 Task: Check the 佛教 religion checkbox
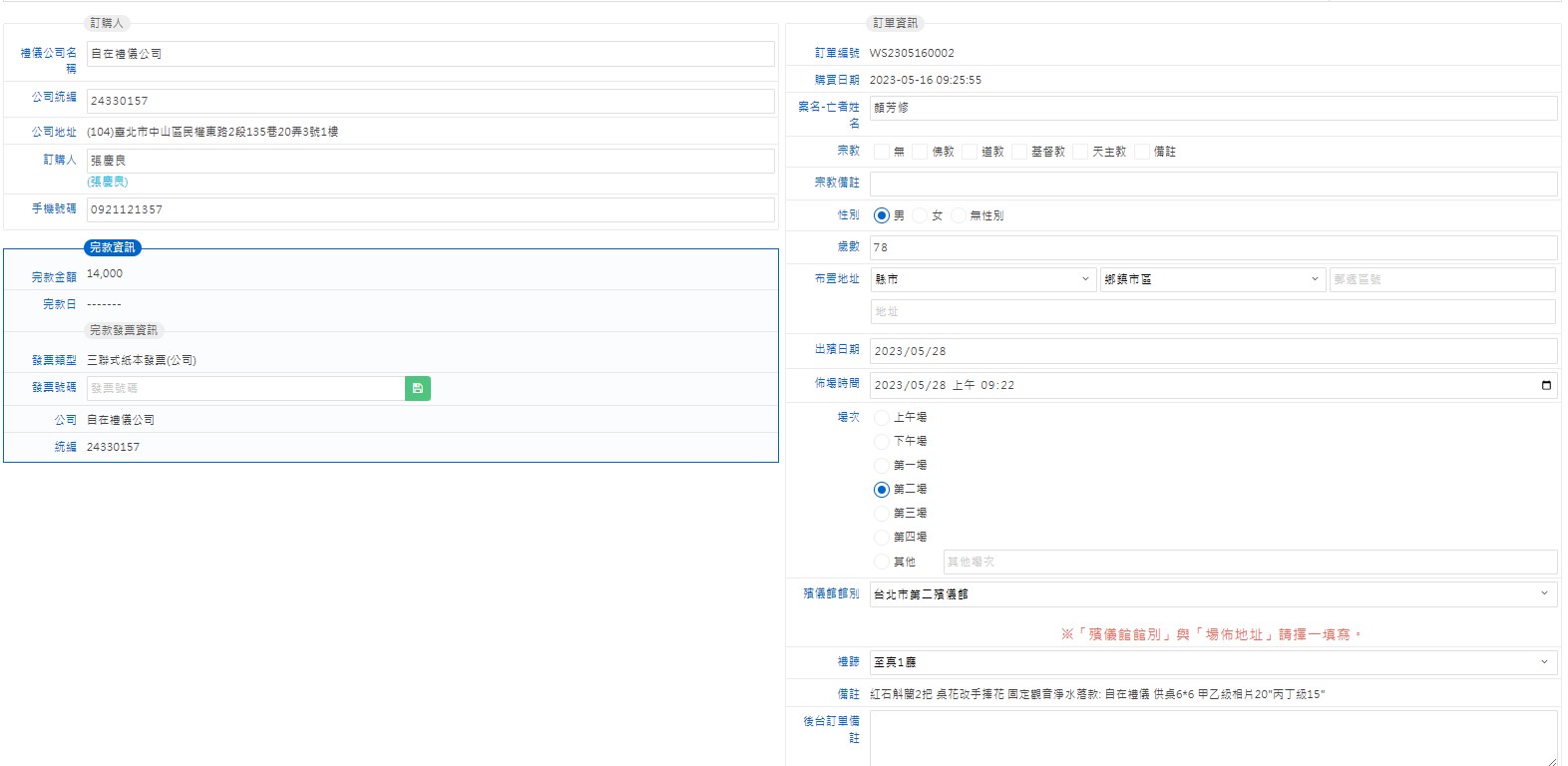920,152
